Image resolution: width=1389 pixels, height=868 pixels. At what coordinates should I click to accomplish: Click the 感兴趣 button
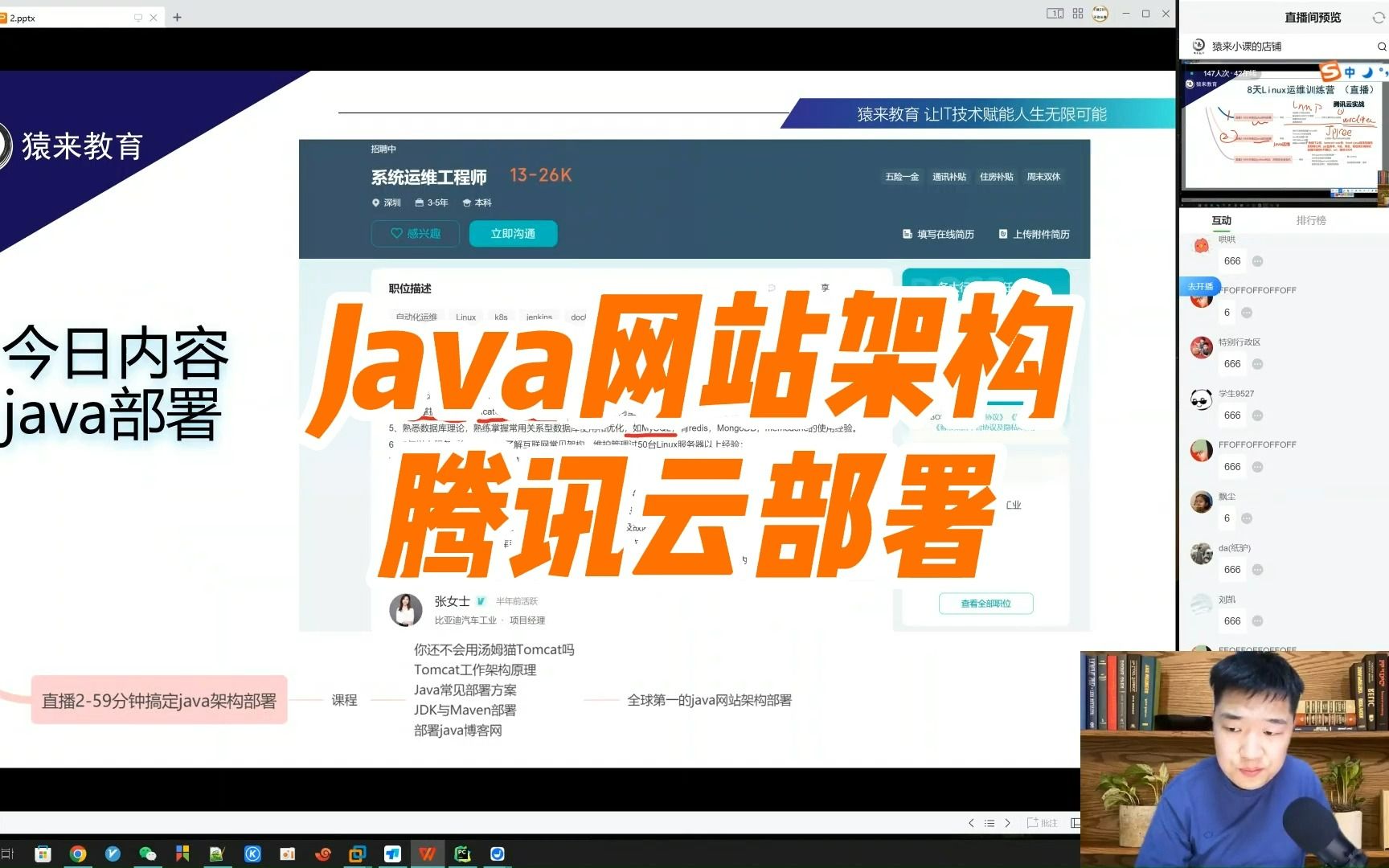416,234
